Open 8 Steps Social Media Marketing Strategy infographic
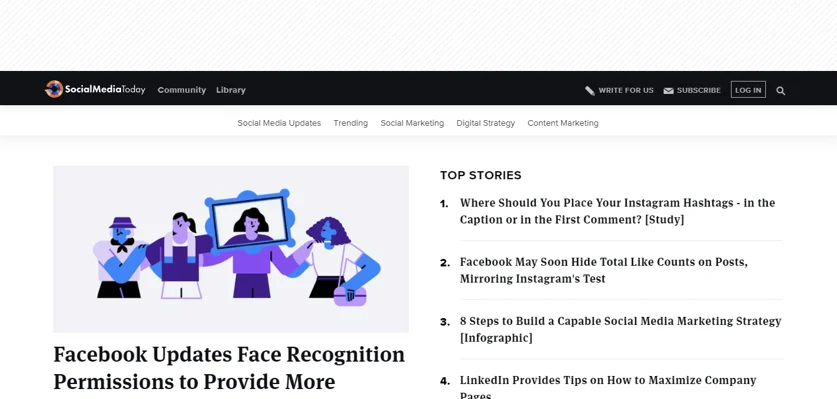The image size is (837, 399). click(621, 330)
